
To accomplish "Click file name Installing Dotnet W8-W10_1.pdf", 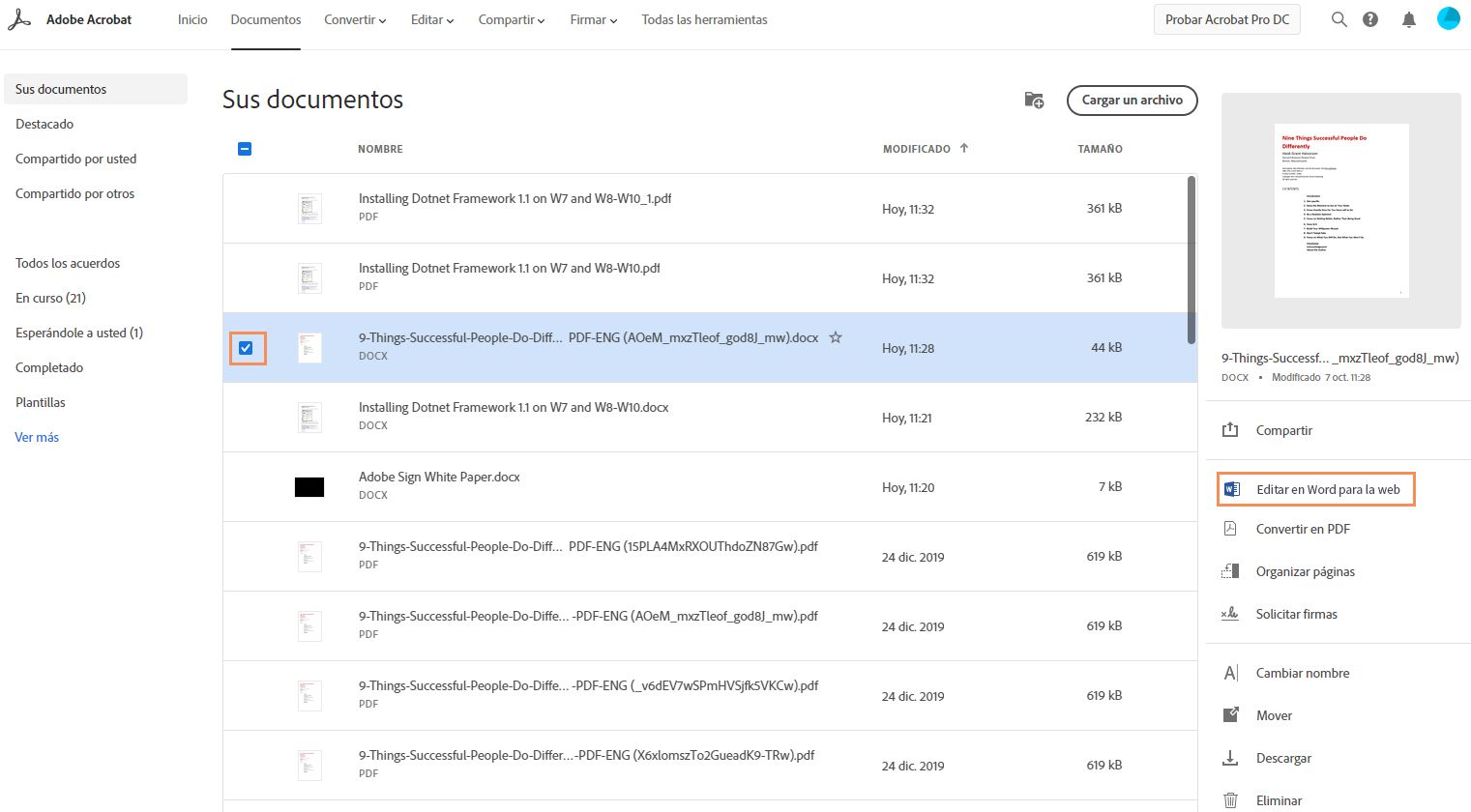I will click(515, 198).
